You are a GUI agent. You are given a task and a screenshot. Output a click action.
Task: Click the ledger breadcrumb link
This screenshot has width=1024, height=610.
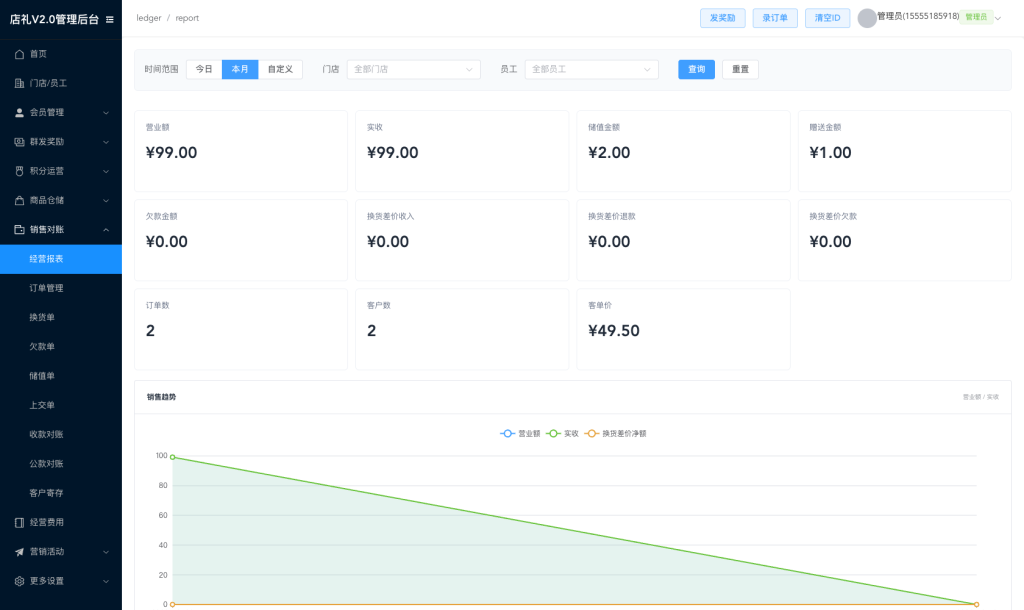pyautogui.click(x=149, y=18)
